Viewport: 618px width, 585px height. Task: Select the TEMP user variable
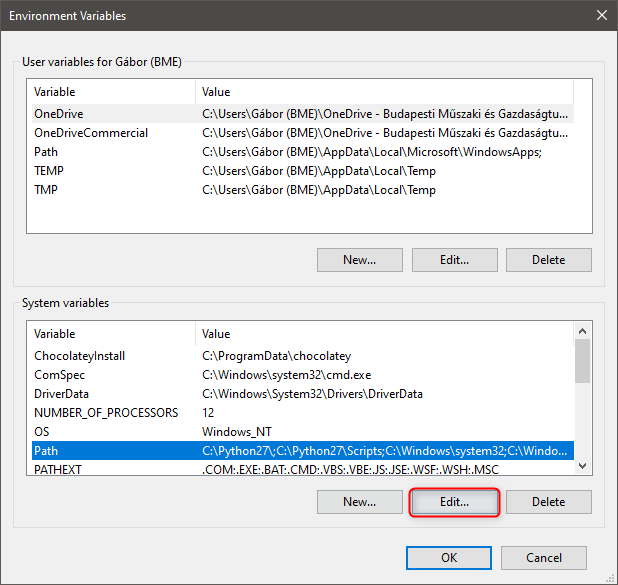click(x=50, y=171)
